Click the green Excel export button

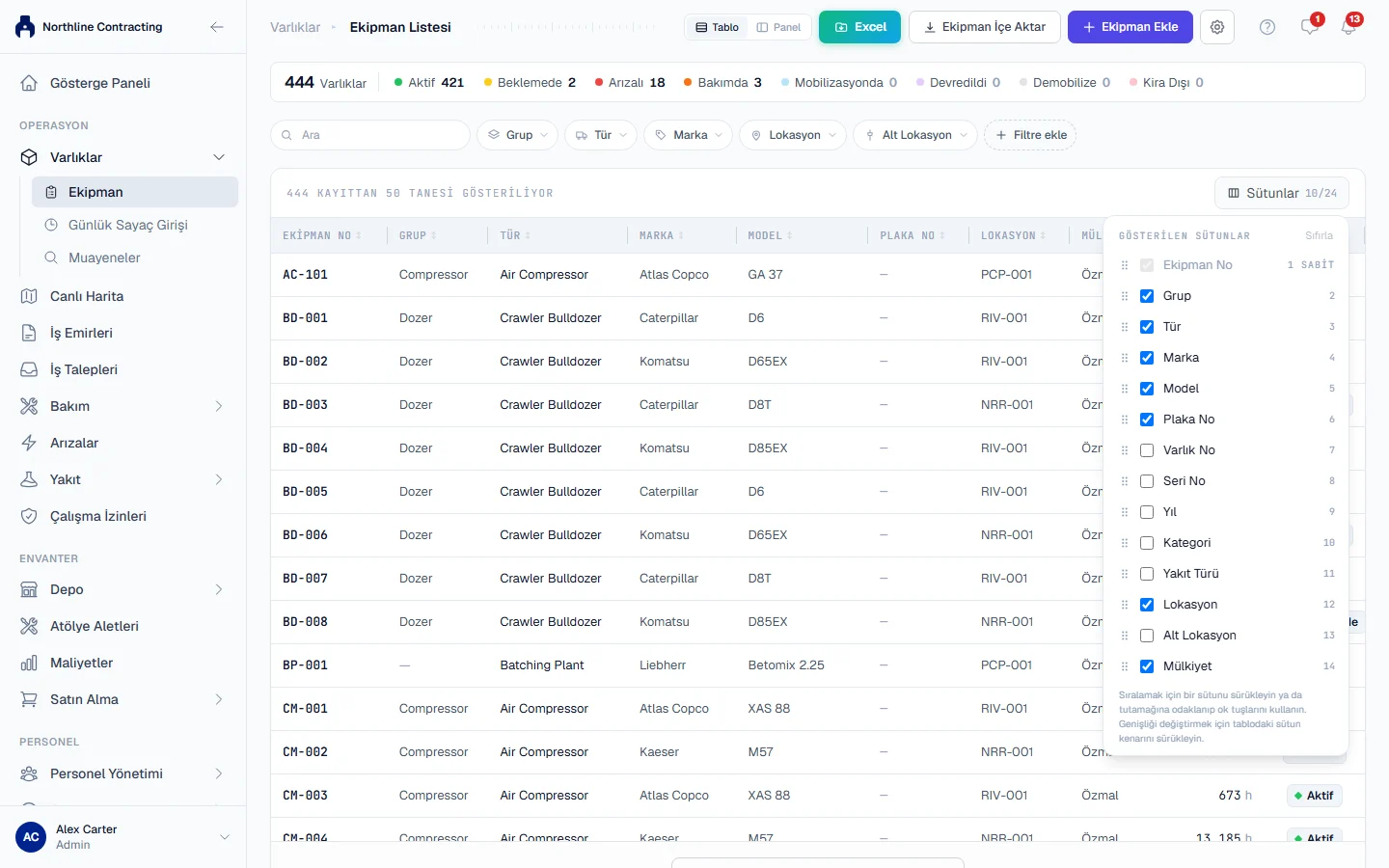pyautogui.click(x=859, y=27)
